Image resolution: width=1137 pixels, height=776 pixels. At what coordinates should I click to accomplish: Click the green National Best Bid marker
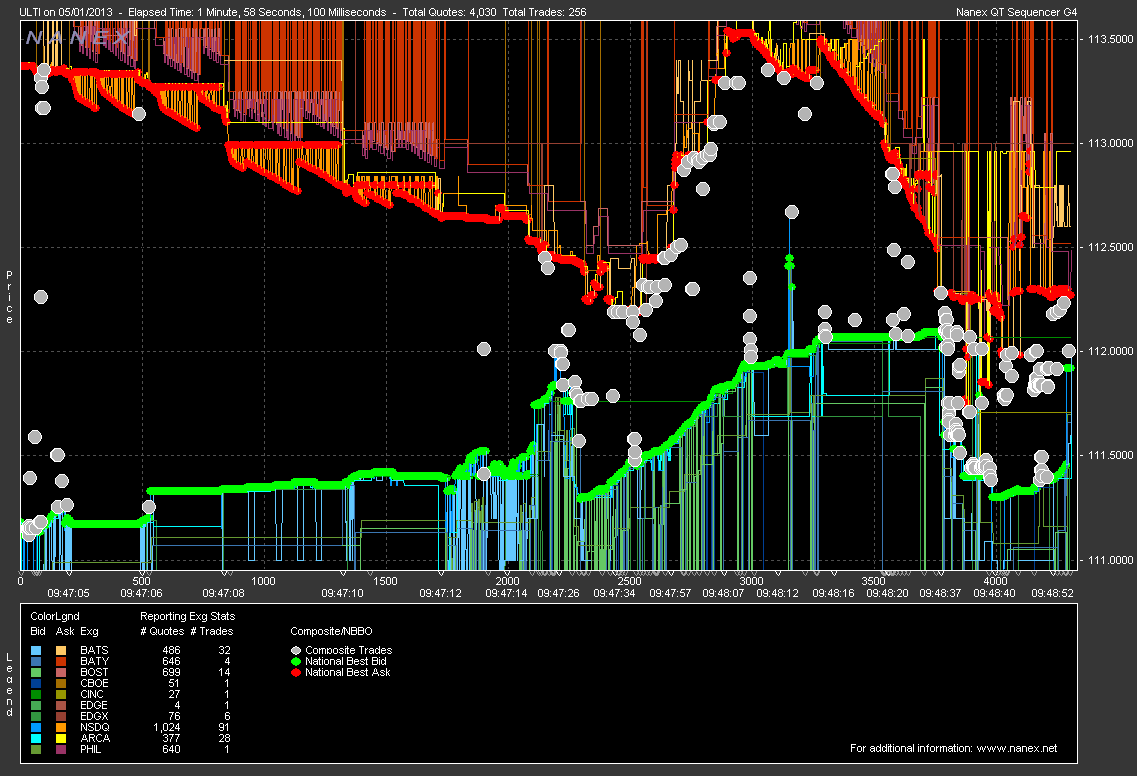point(297,661)
